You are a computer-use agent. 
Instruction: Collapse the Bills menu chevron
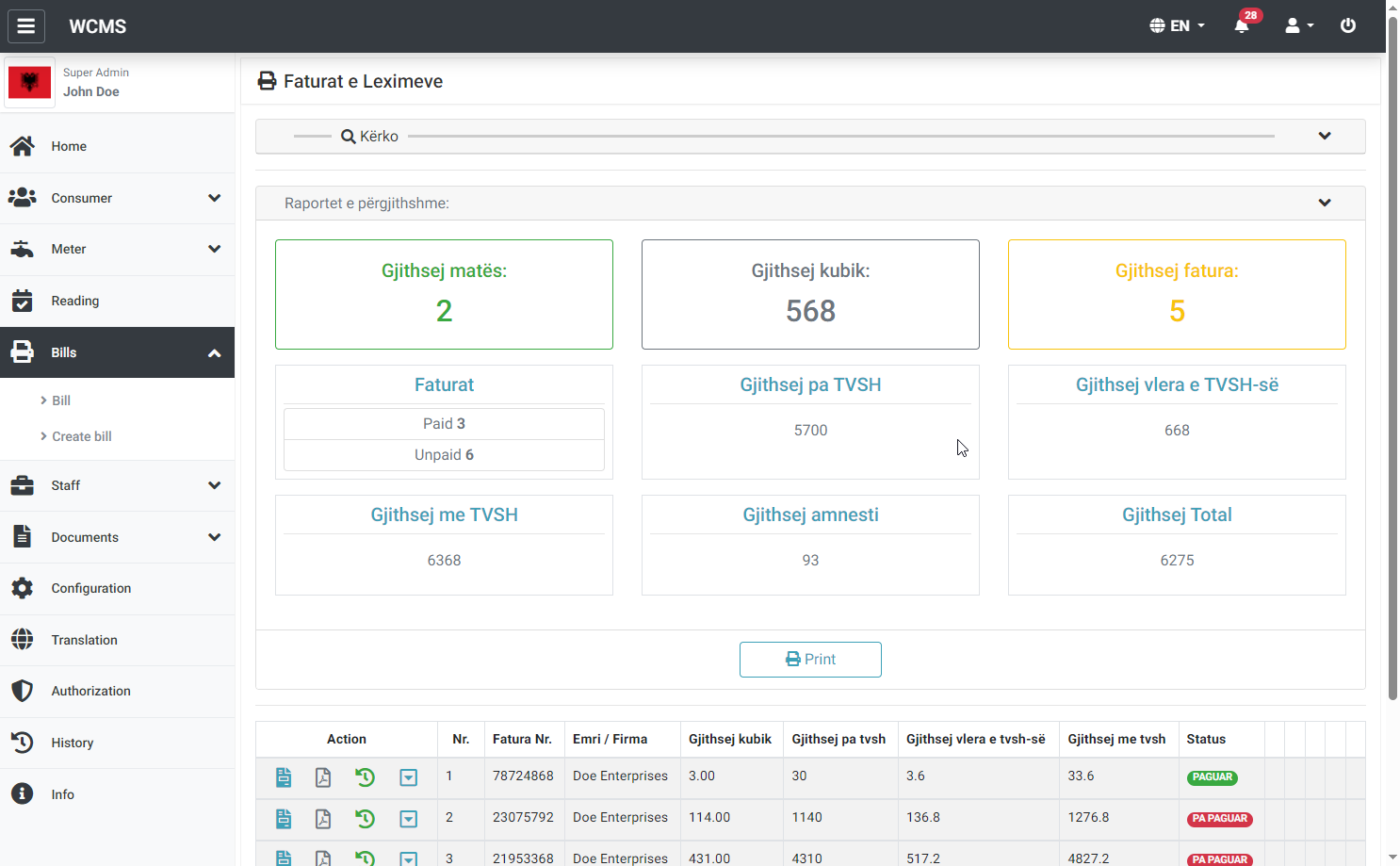pyautogui.click(x=215, y=352)
